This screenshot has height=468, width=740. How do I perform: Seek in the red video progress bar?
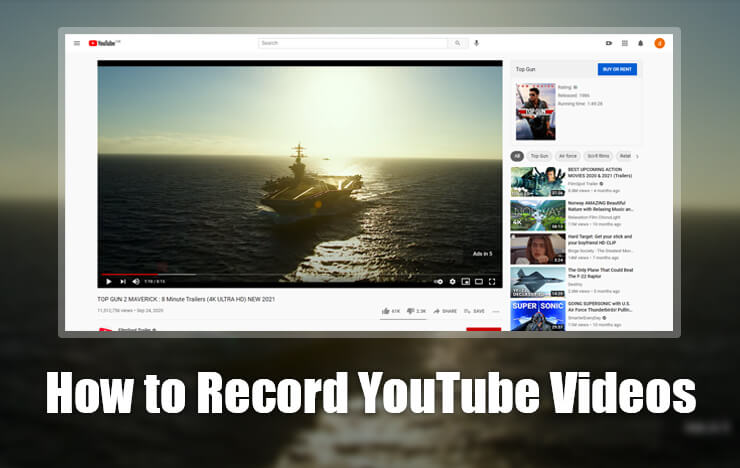coord(300,274)
